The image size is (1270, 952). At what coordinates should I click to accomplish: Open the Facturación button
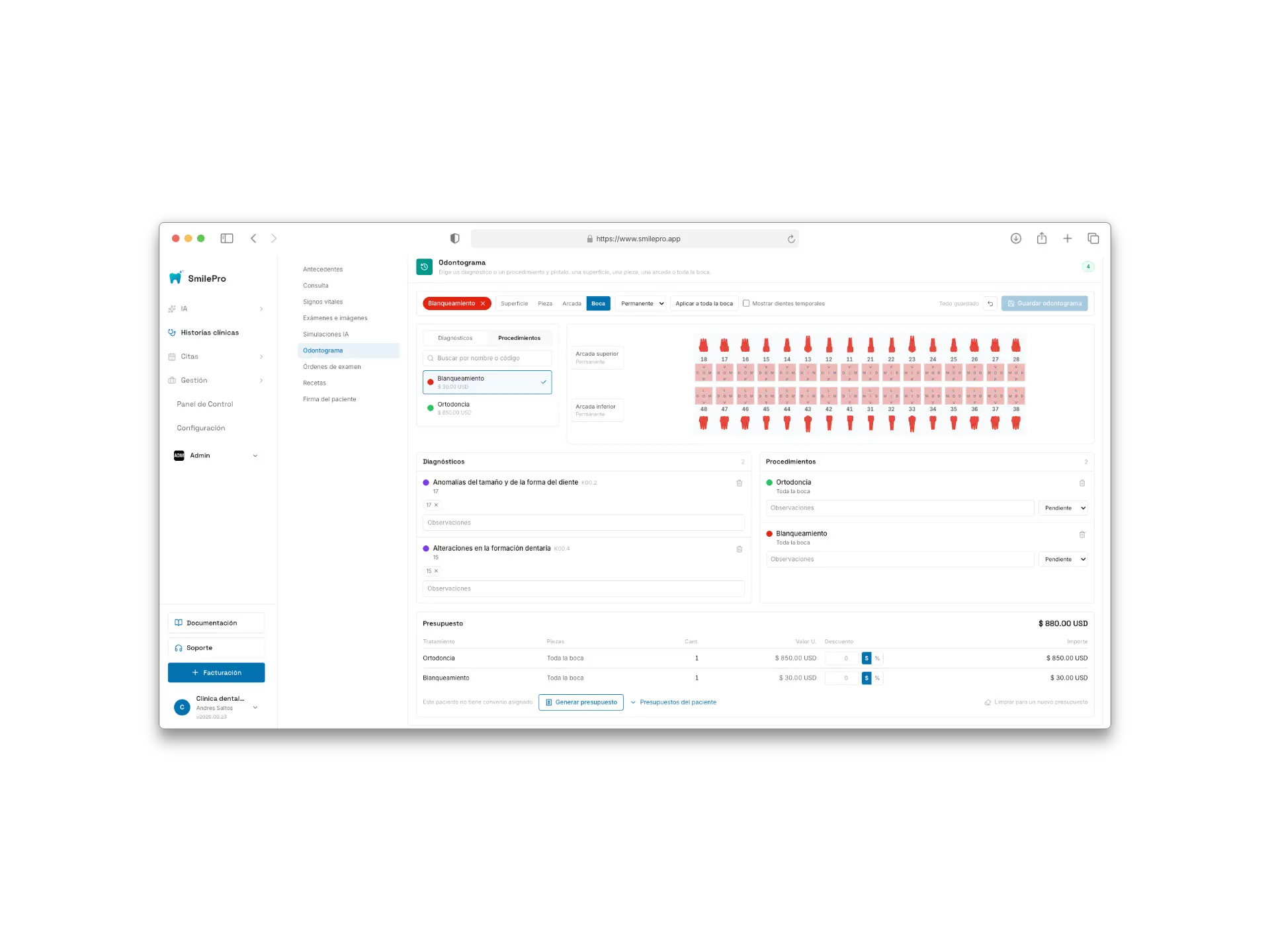click(x=216, y=672)
